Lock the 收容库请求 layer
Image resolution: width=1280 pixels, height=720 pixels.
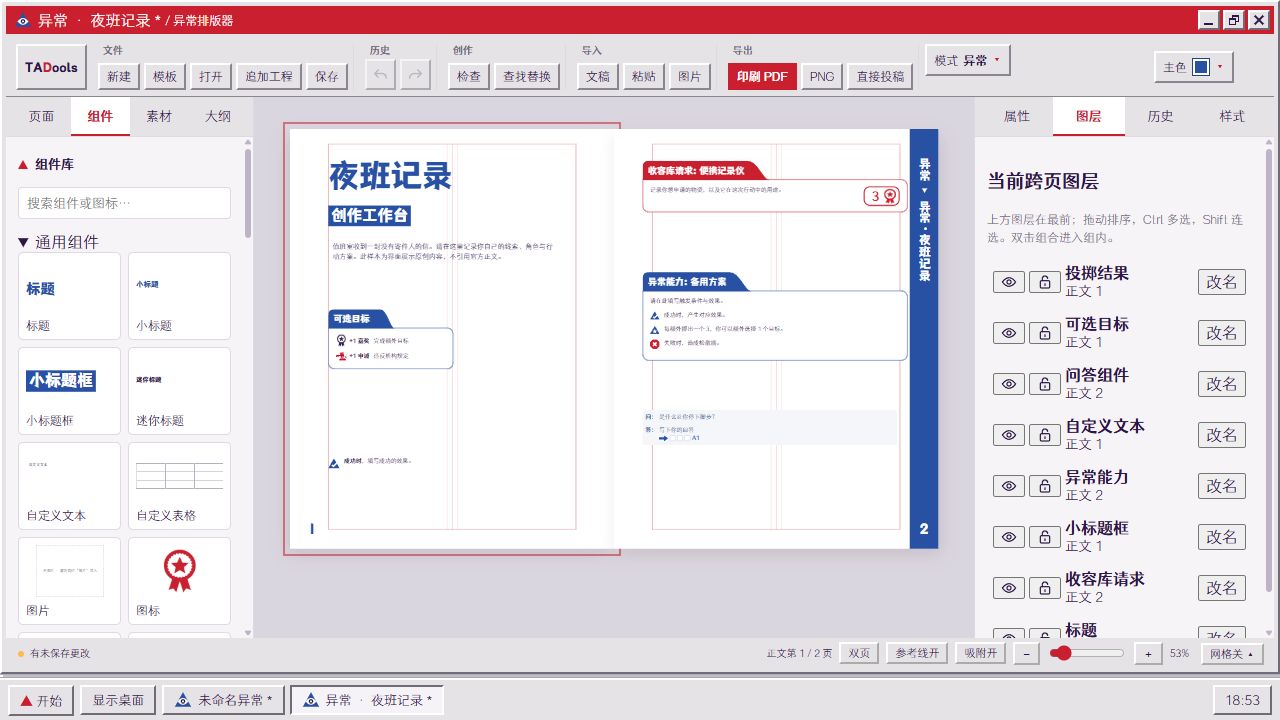tap(1045, 588)
